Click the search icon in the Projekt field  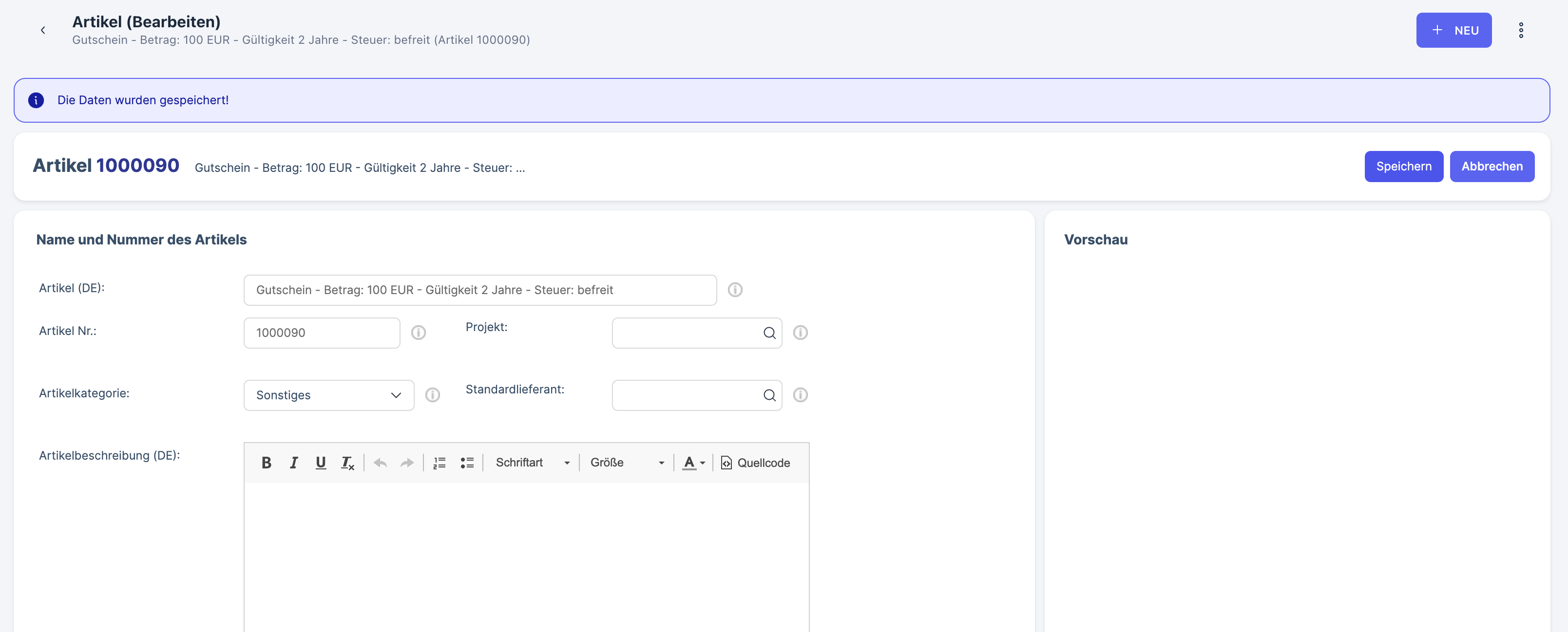[769, 333]
